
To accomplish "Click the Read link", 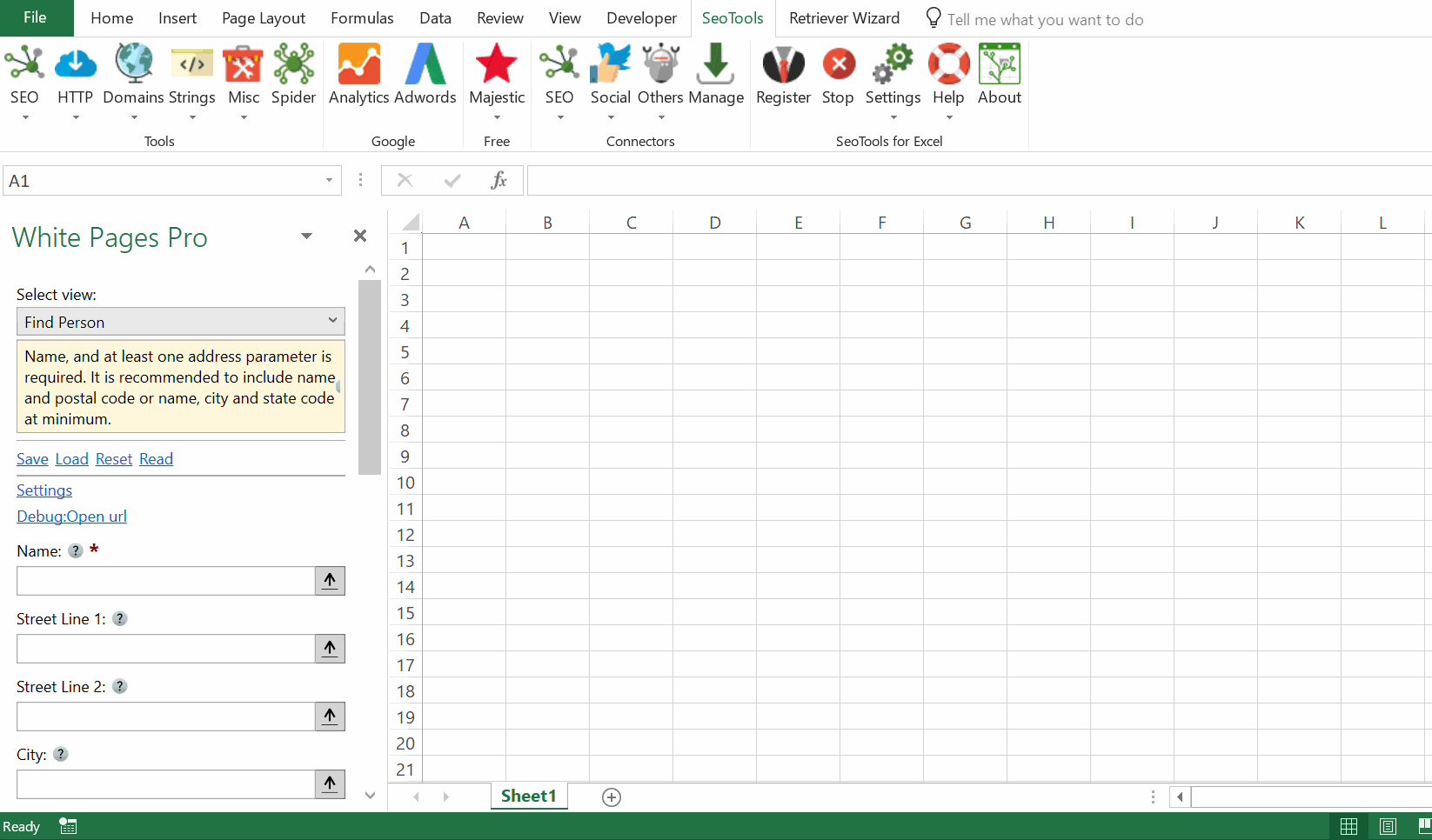I will [157, 459].
